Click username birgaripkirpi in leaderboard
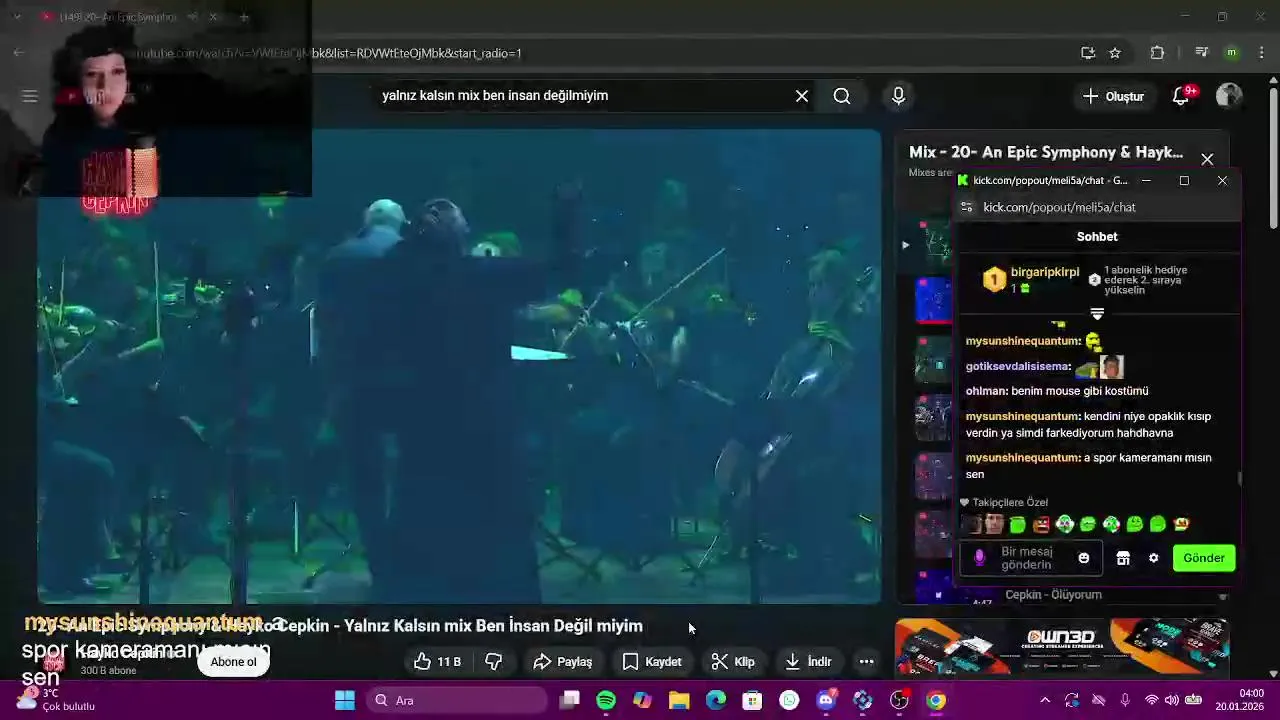This screenshot has width=1280, height=720. (x=1045, y=272)
